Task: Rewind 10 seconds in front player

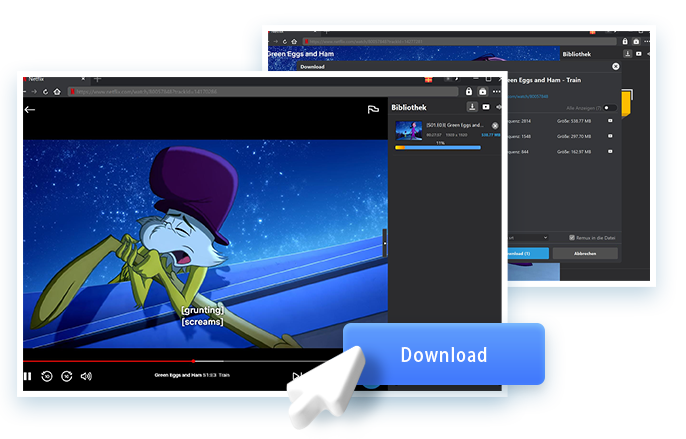Action: click(x=47, y=376)
